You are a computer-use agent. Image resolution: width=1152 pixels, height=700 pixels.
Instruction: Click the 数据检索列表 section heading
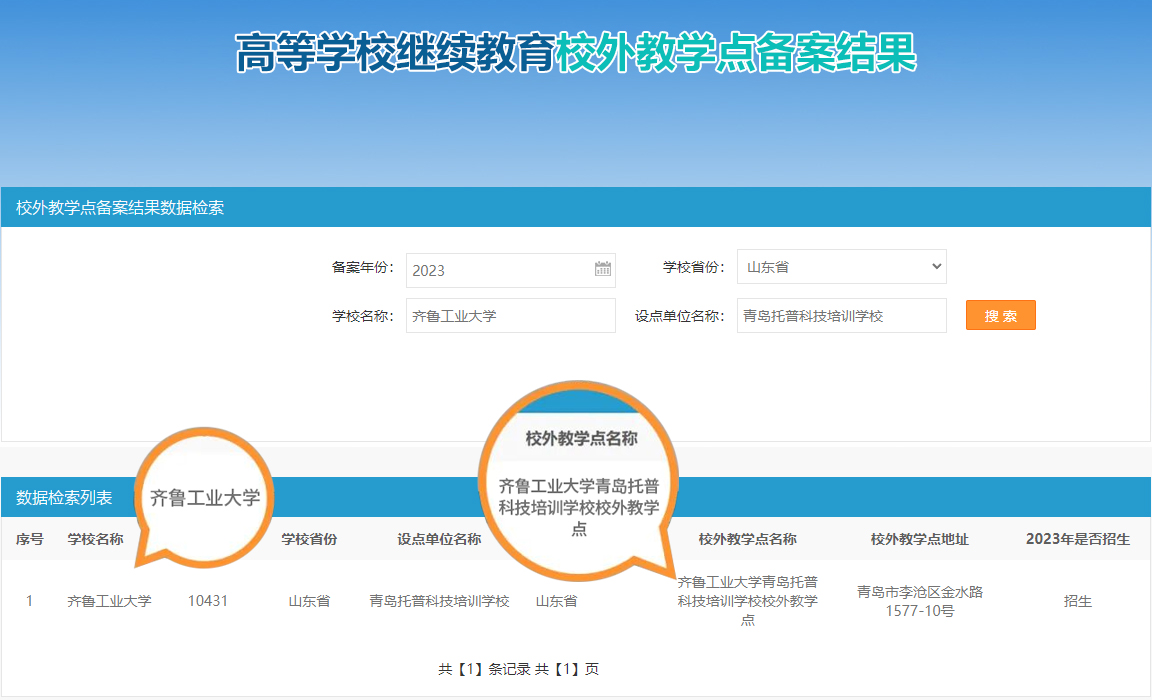[64, 497]
